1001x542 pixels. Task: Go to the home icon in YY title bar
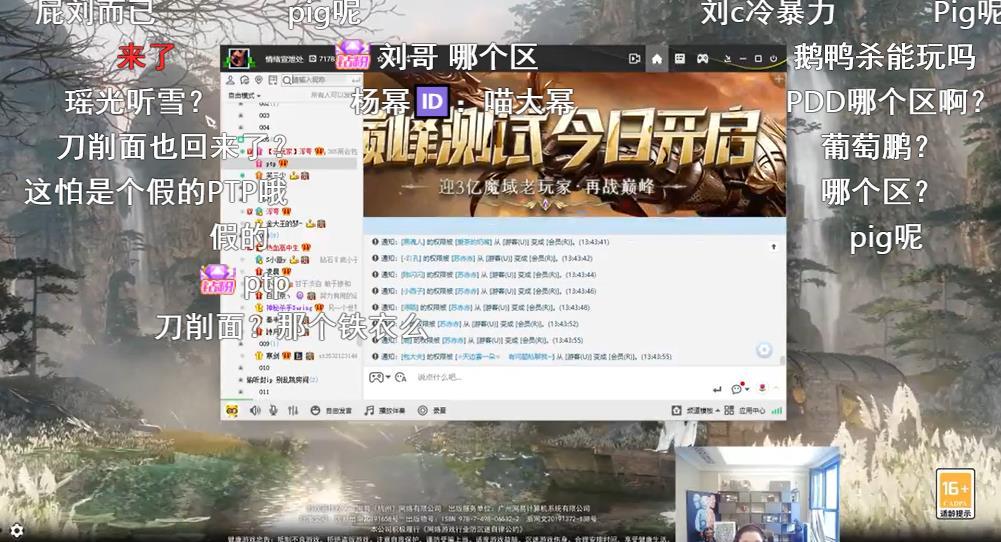click(x=656, y=59)
